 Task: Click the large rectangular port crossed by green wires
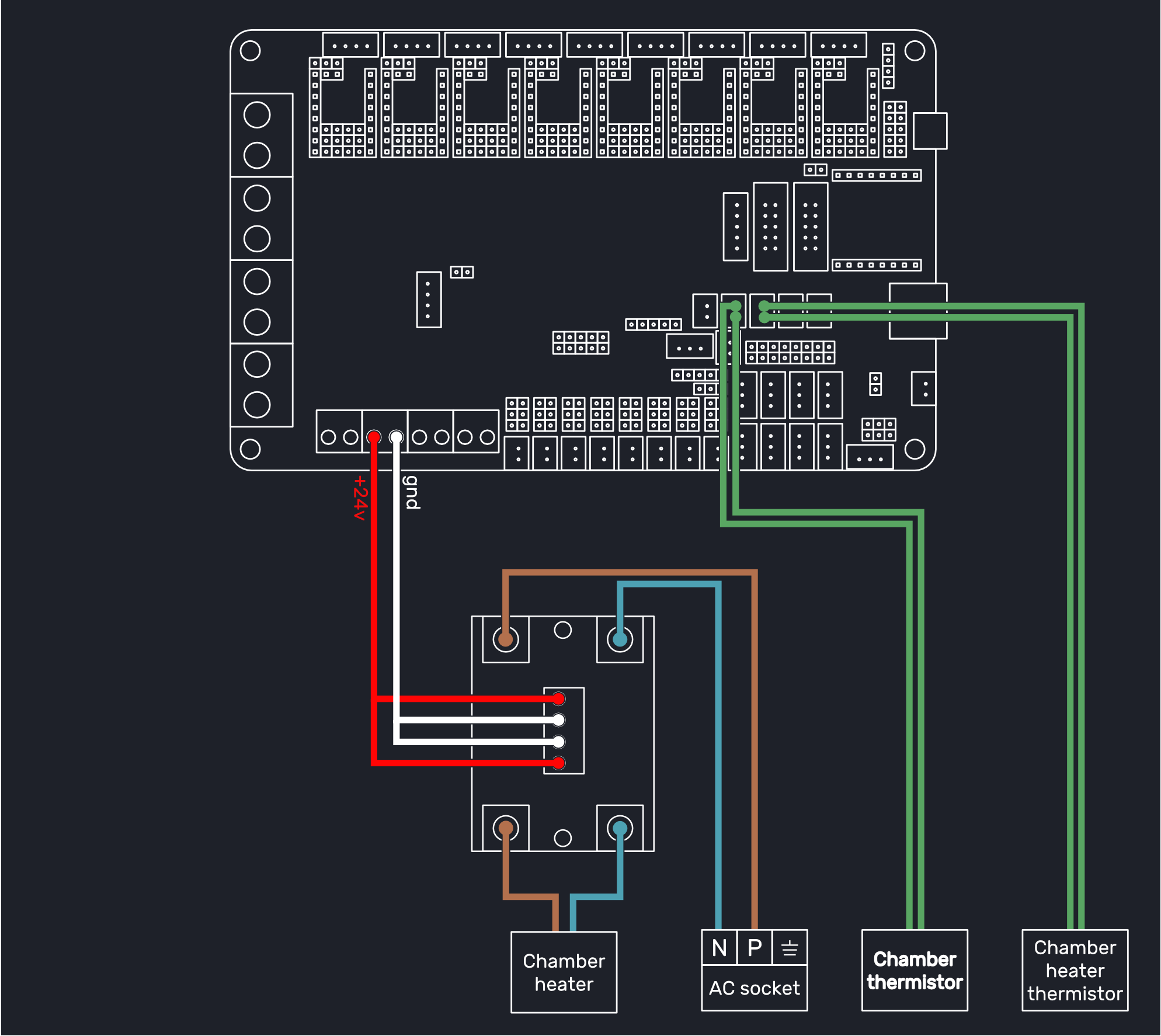pyautogui.click(x=918, y=311)
